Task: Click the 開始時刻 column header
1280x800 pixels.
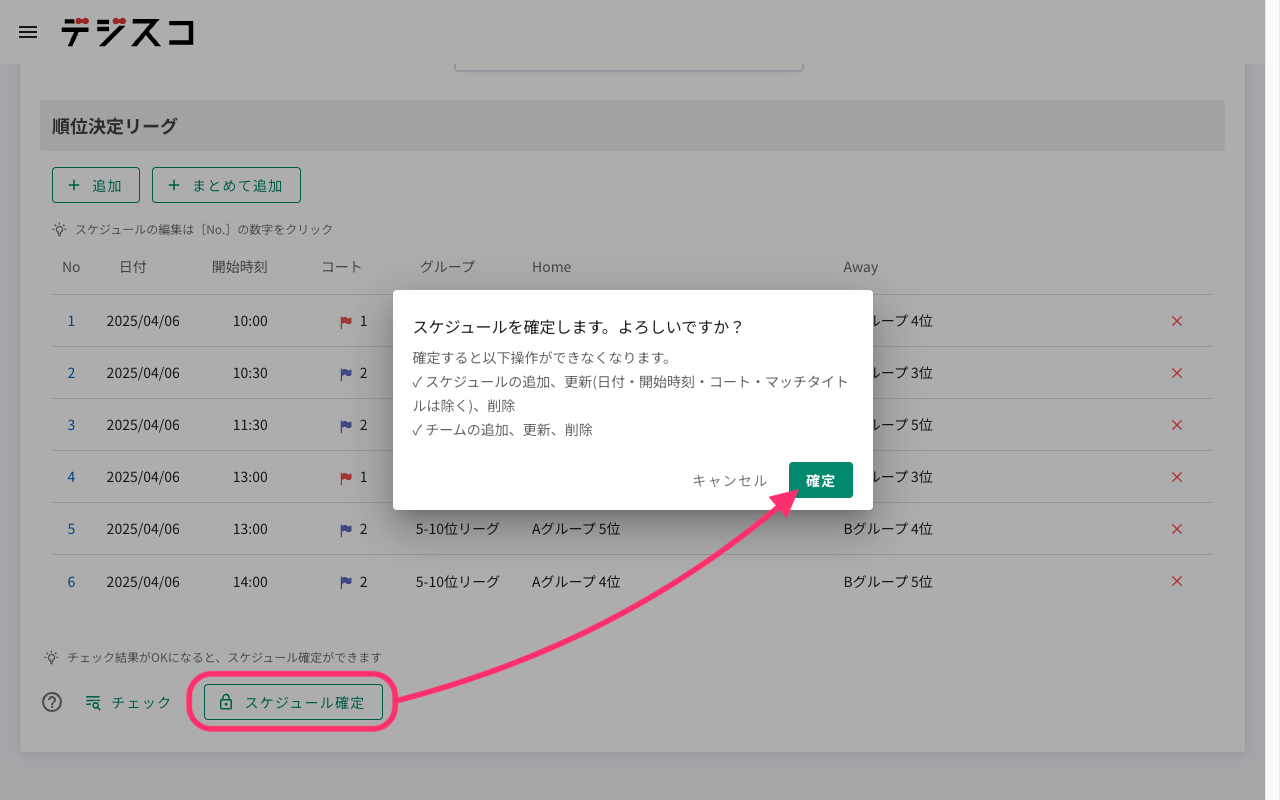Action: click(x=240, y=267)
